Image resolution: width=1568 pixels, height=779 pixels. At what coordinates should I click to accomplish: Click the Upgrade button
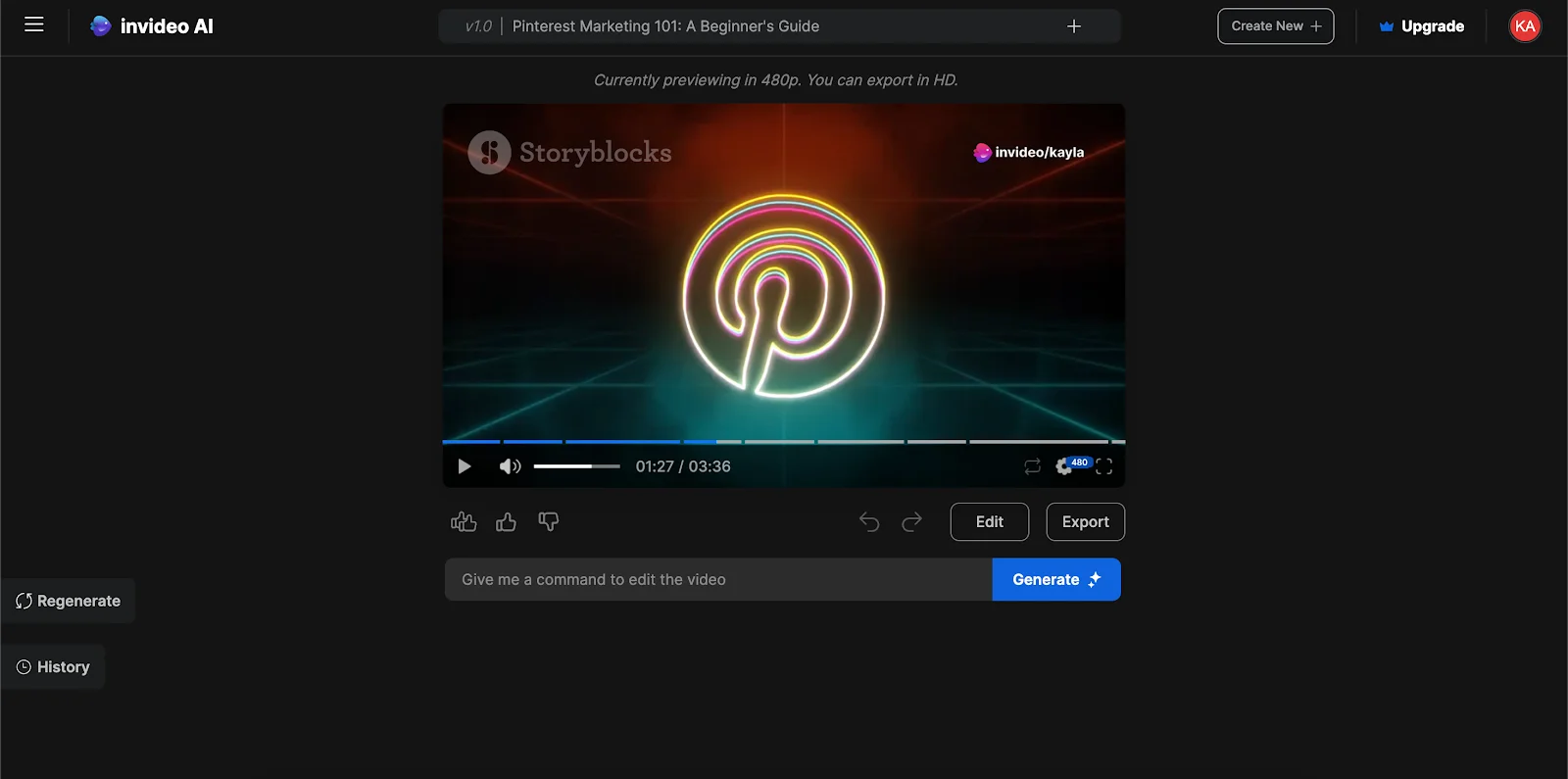pyautogui.click(x=1422, y=26)
